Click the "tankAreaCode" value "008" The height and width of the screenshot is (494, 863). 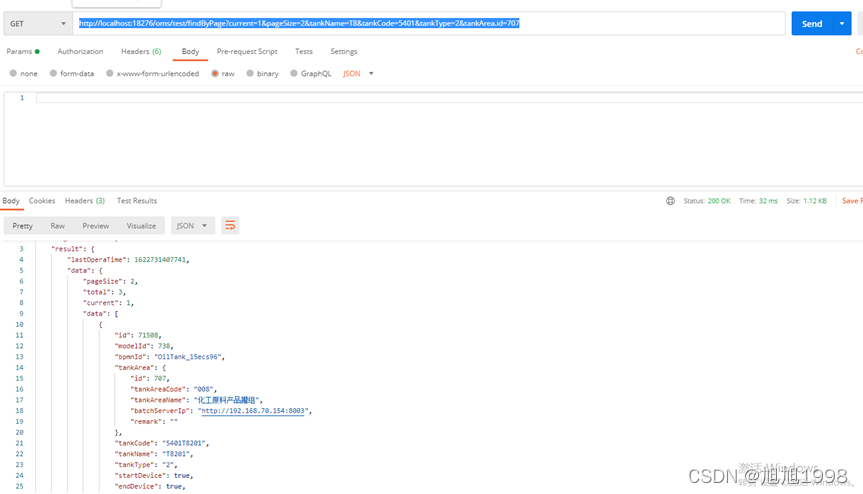[204, 389]
